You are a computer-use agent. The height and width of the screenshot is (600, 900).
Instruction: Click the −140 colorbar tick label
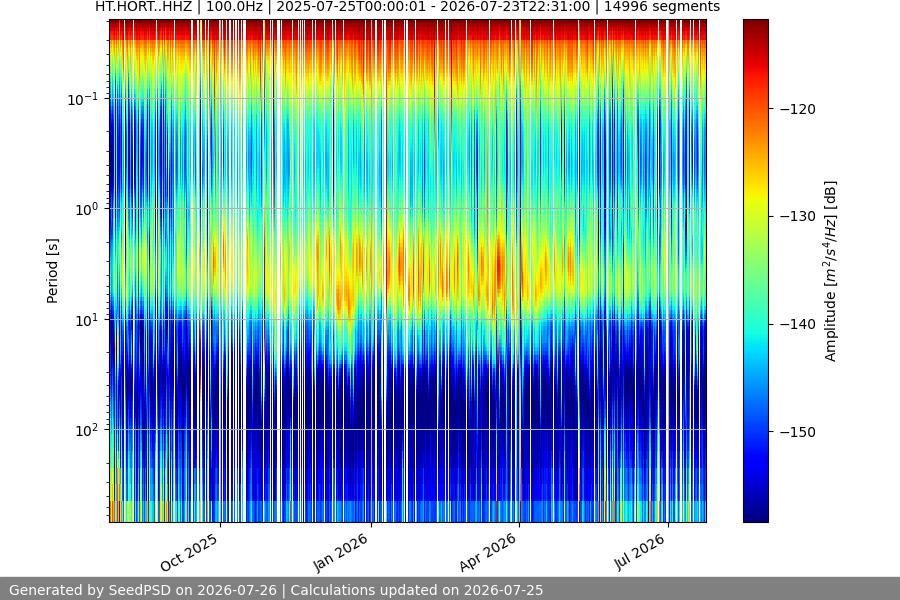pos(798,324)
